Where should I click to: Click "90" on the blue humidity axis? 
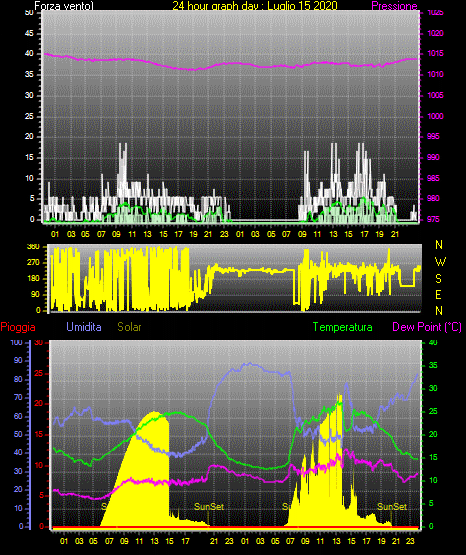[18, 360]
